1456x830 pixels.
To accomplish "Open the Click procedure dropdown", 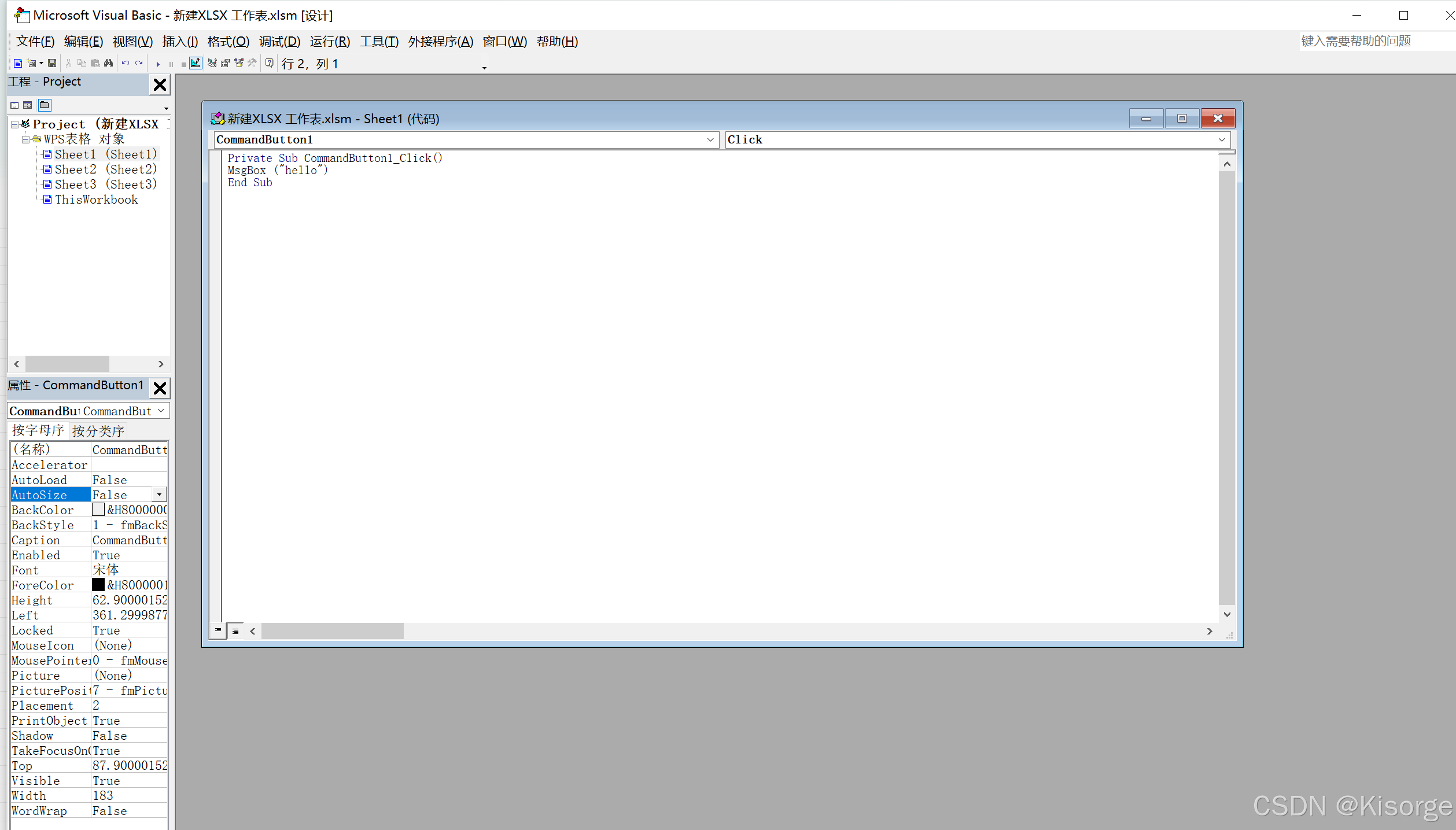I will point(1221,140).
